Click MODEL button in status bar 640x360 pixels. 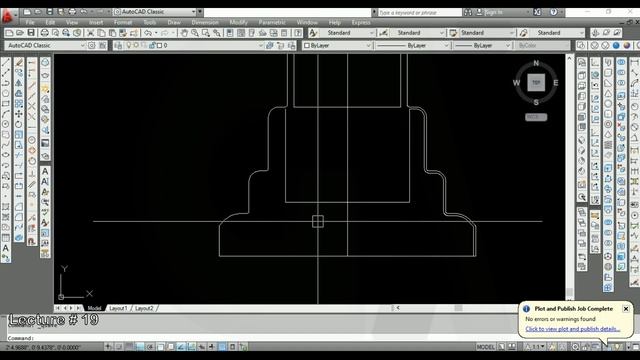(486, 347)
